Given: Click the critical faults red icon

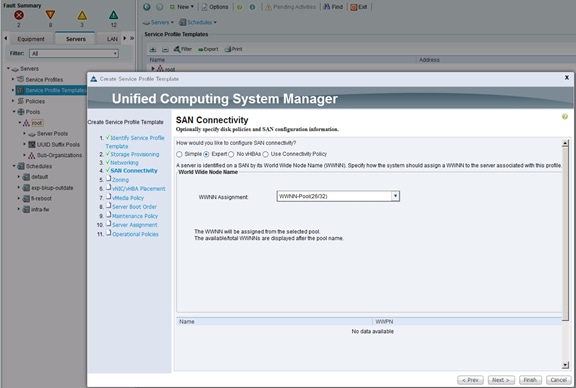Looking at the screenshot, I should [x=19, y=15].
